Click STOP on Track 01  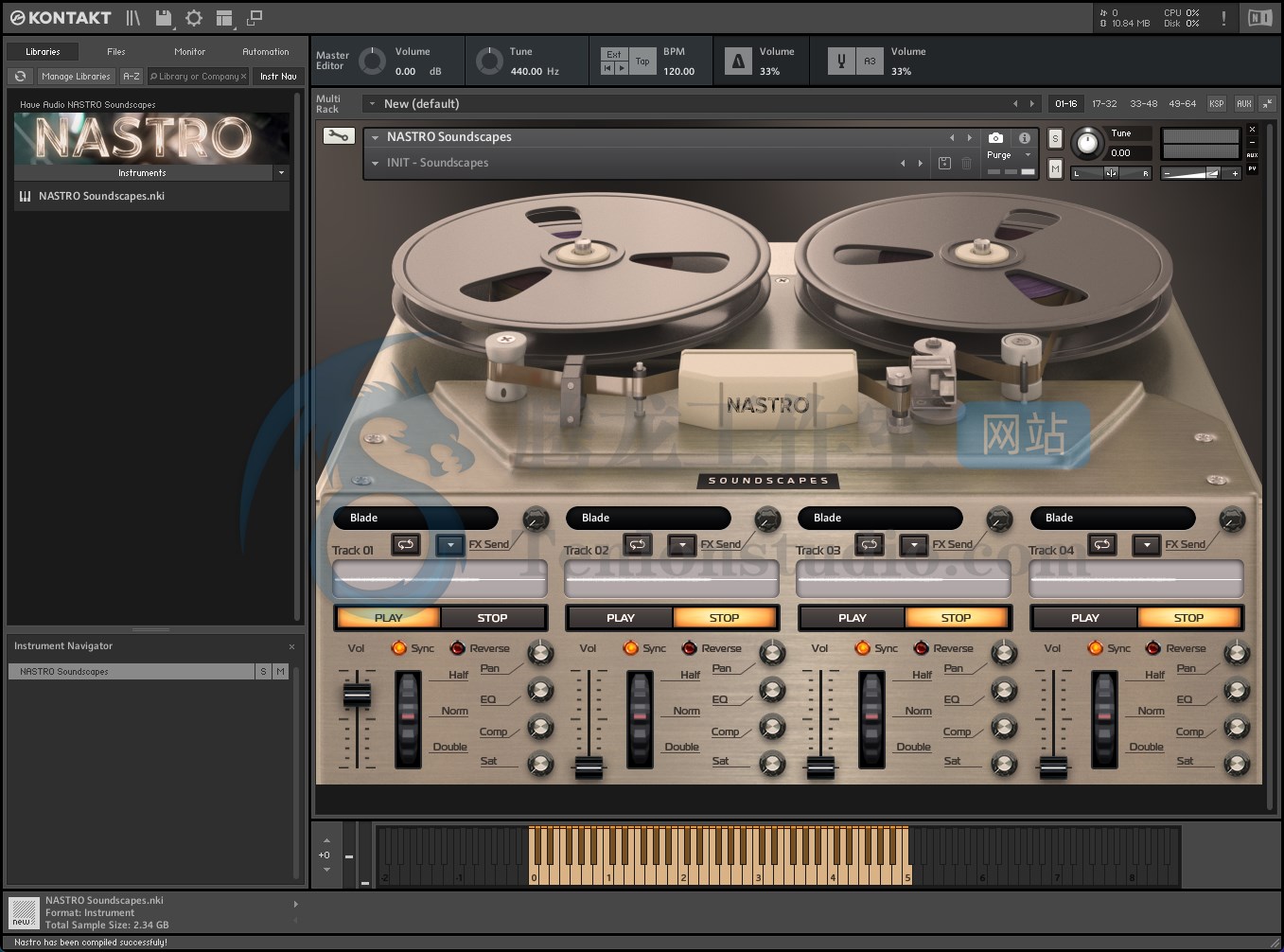tap(493, 618)
